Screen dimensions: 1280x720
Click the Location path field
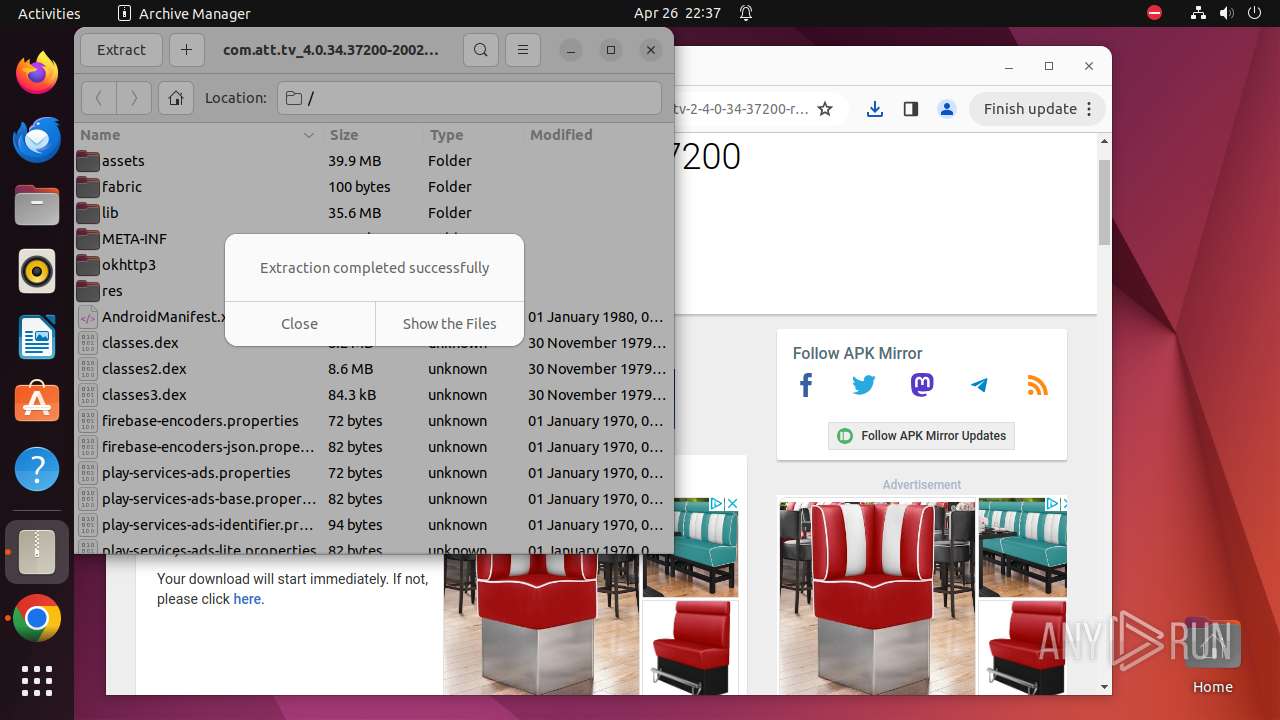[469, 98]
